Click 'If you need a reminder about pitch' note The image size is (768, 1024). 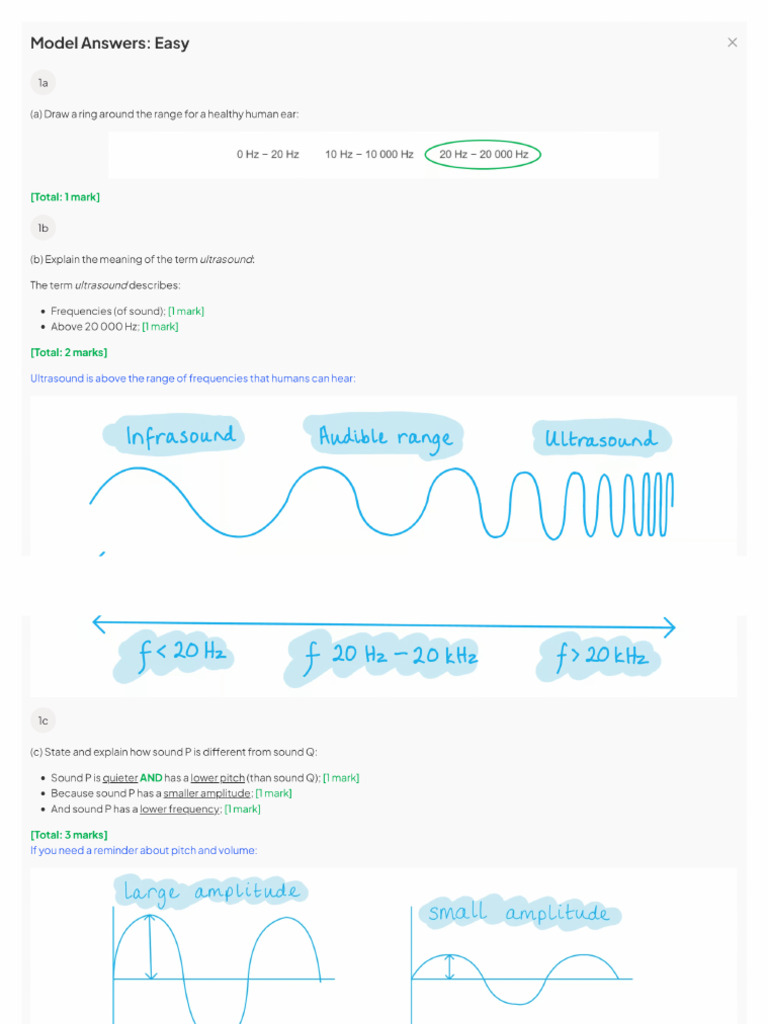pyautogui.click(x=144, y=850)
